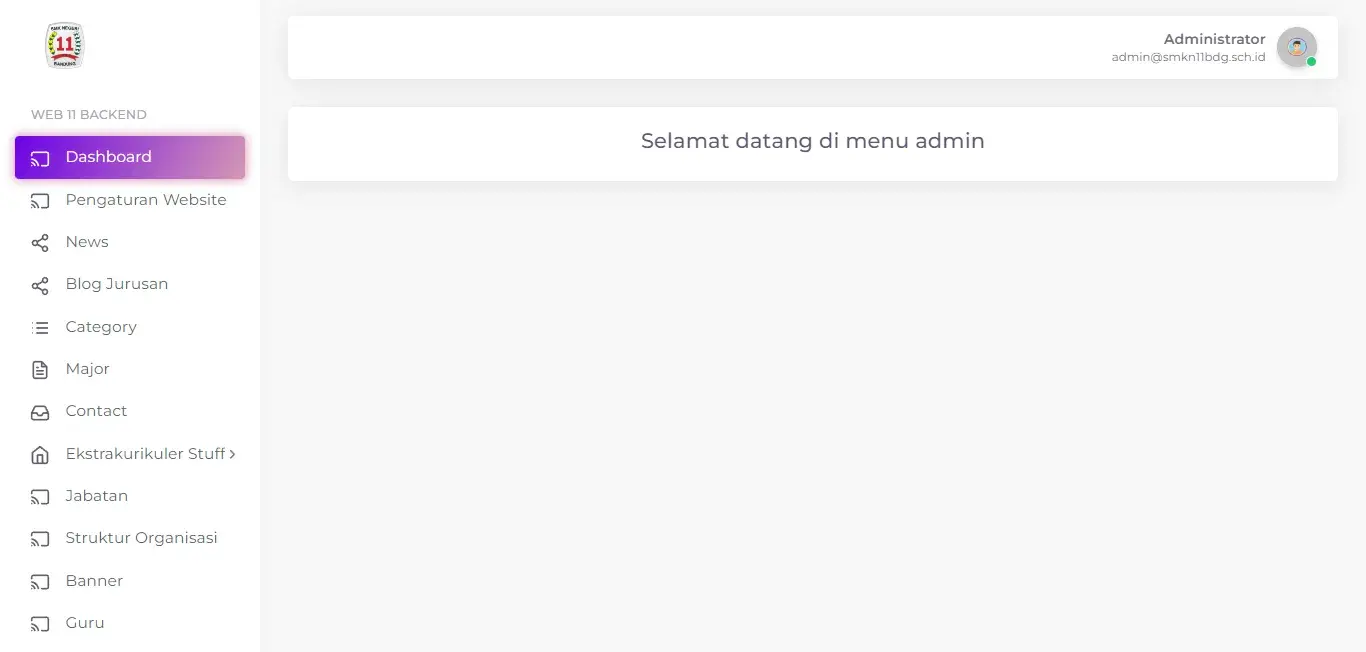Click the cast icon beside Jabatan
Image resolution: width=1366 pixels, height=652 pixels.
click(40, 497)
